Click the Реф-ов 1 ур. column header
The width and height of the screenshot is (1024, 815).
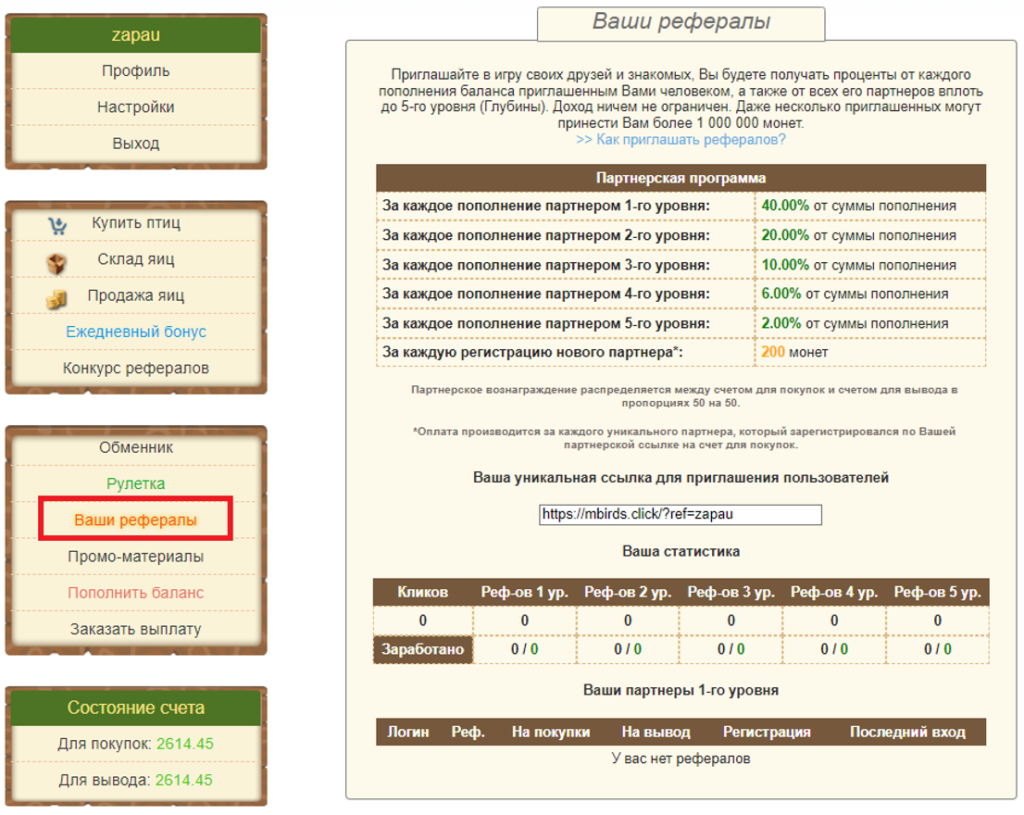524,592
